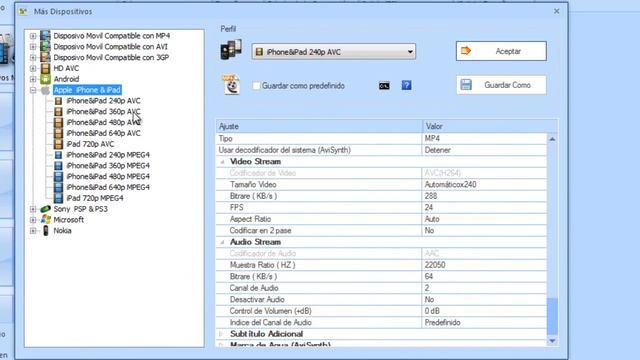
Task: Click the Guardar Como button
Action: [x=501, y=85]
